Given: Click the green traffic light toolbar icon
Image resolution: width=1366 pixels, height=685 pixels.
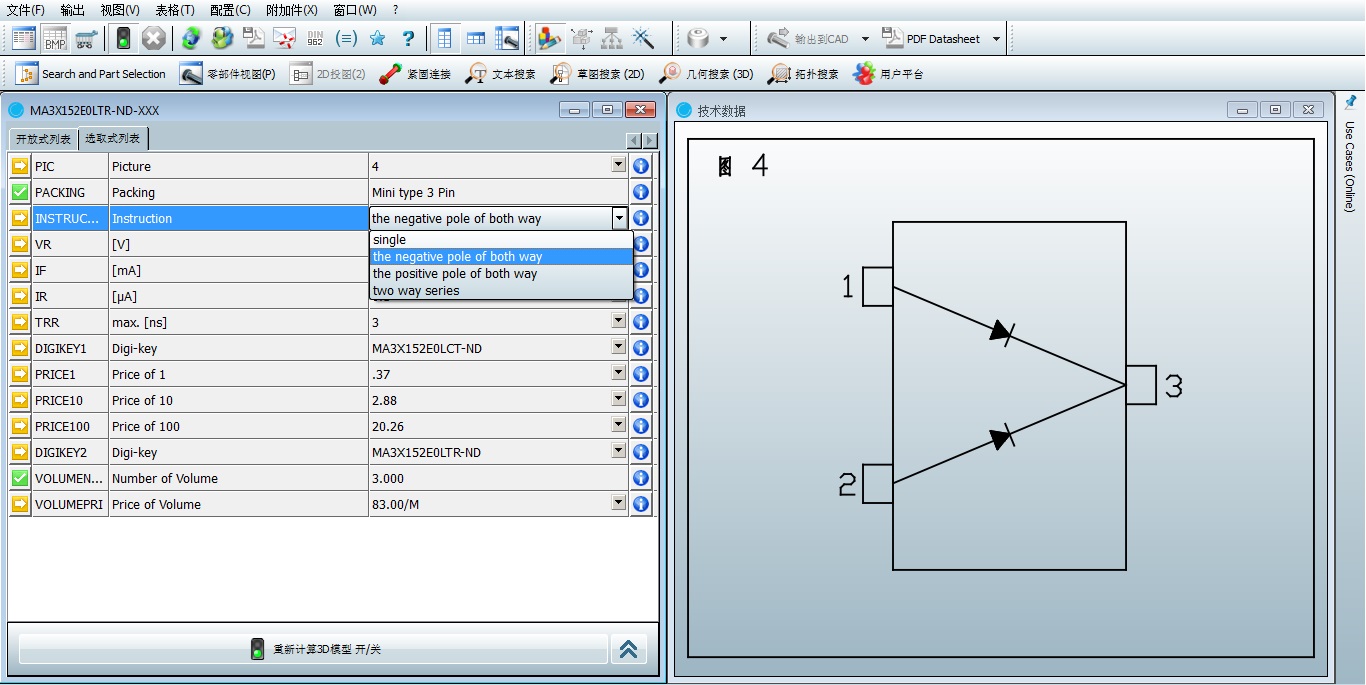Looking at the screenshot, I should tap(123, 39).
